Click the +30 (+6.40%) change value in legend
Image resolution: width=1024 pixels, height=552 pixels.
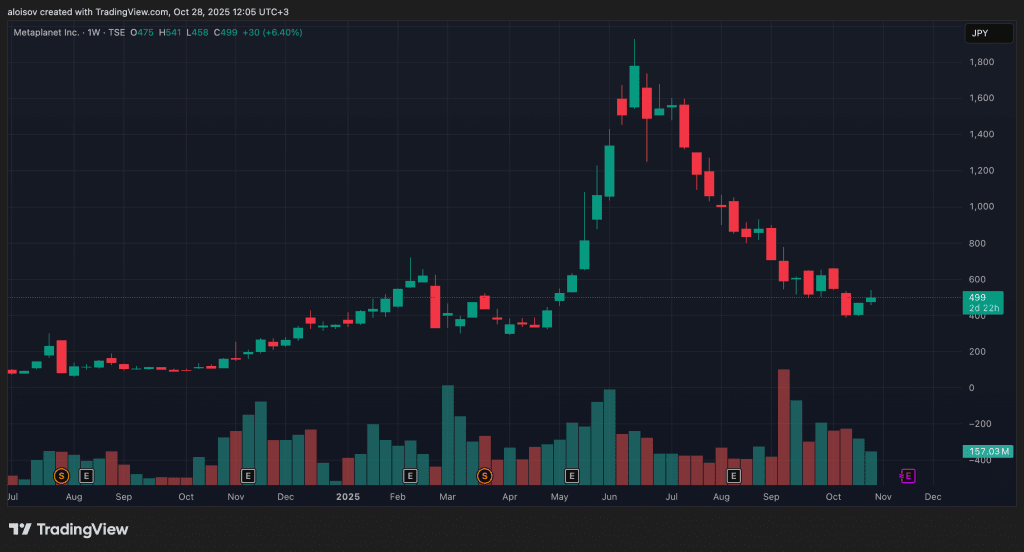272,32
